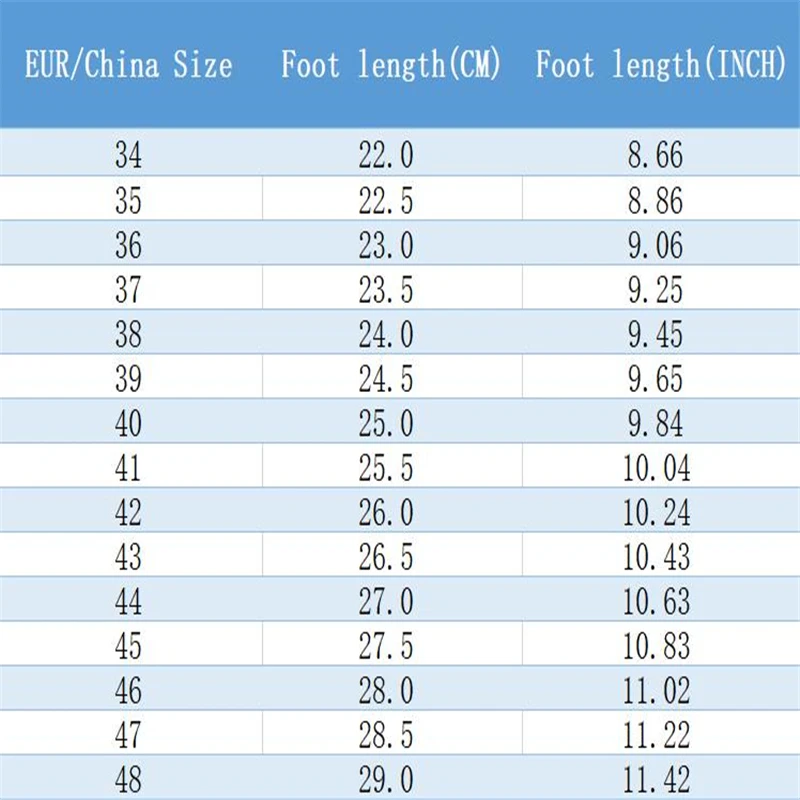Click the 8.66 inch value
The width and height of the screenshot is (800, 800).
click(x=656, y=155)
